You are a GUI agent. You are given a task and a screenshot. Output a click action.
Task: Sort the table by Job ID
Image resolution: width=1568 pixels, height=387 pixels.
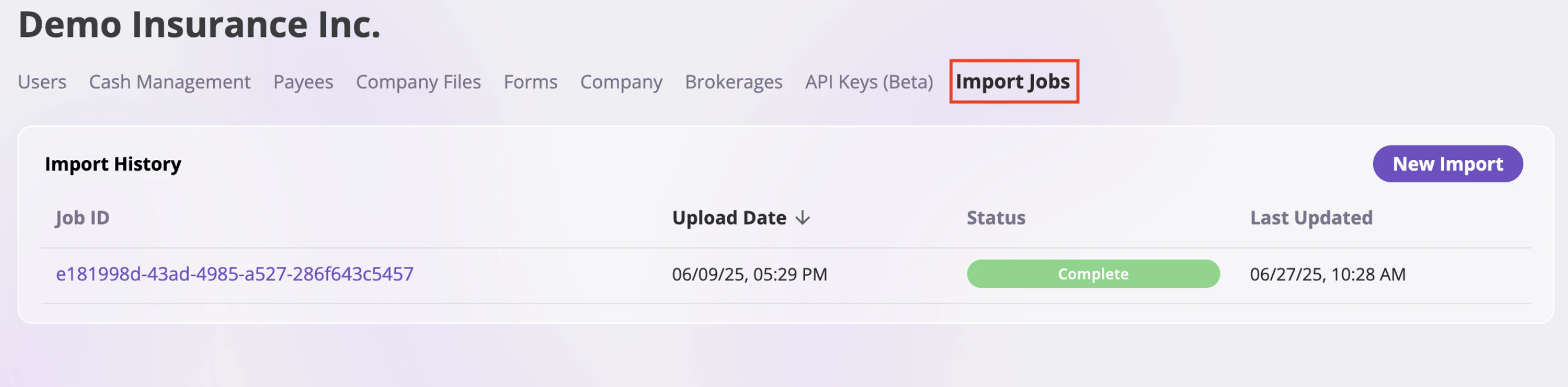(x=82, y=217)
